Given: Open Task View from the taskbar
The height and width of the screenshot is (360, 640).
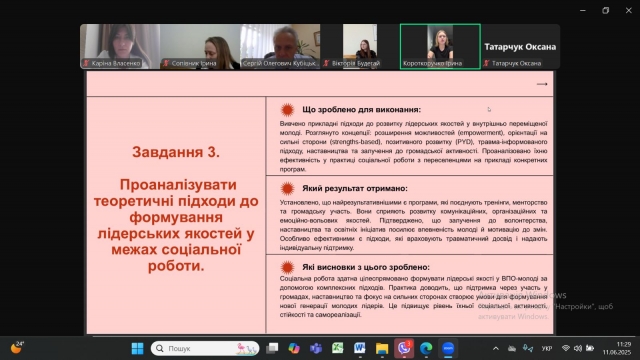Looking at the screenshot, I should click(x=272, y=348).
